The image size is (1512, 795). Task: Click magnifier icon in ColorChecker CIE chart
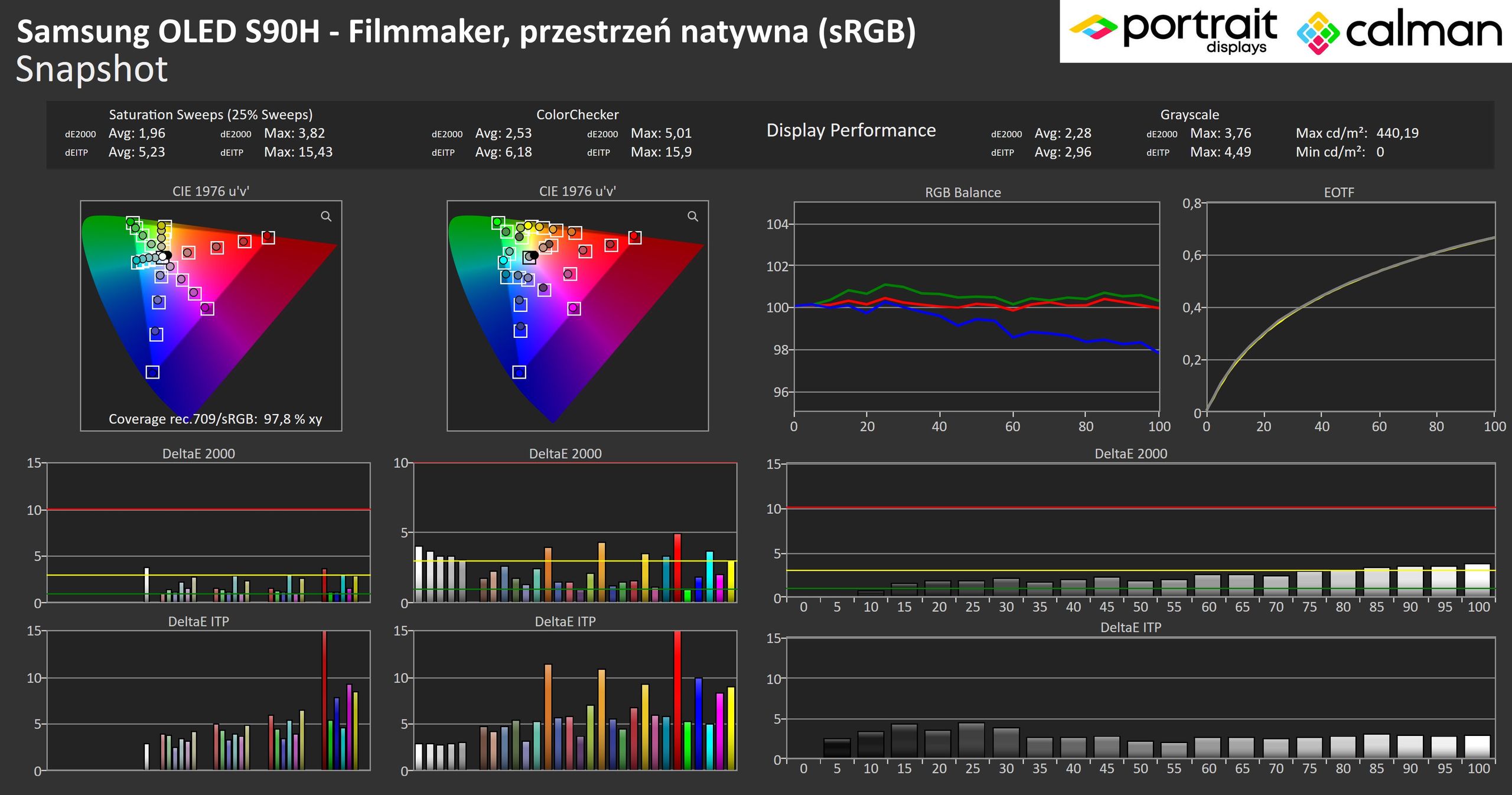click(x=693, y=216)
